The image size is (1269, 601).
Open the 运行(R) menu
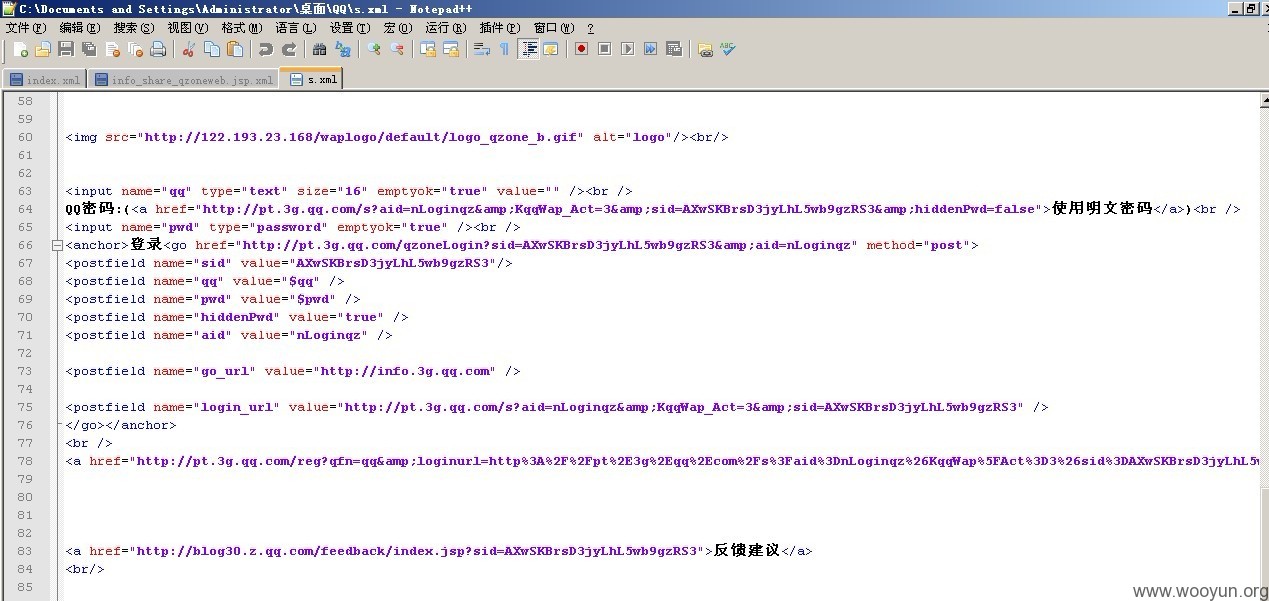point(446,27)
